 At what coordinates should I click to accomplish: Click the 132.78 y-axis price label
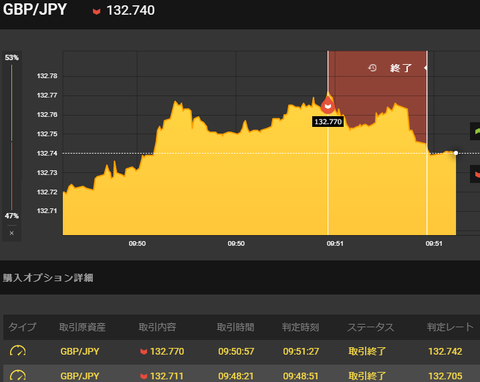[x=47, y=76]
